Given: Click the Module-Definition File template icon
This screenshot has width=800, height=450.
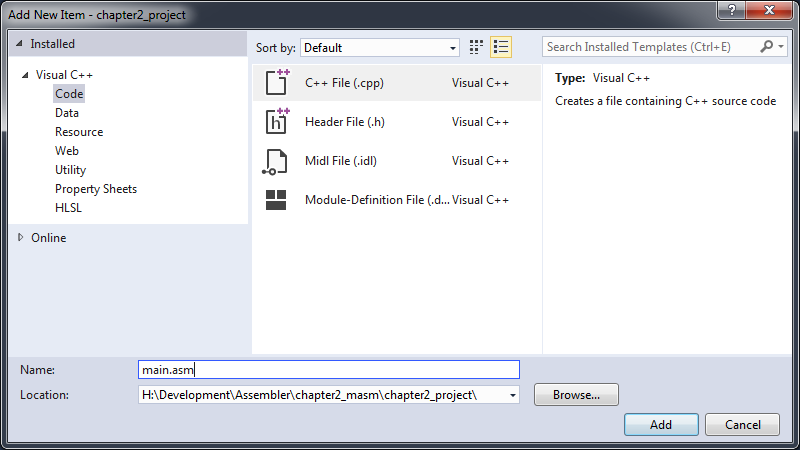Looking at the screenshot, I should point(277,200).
